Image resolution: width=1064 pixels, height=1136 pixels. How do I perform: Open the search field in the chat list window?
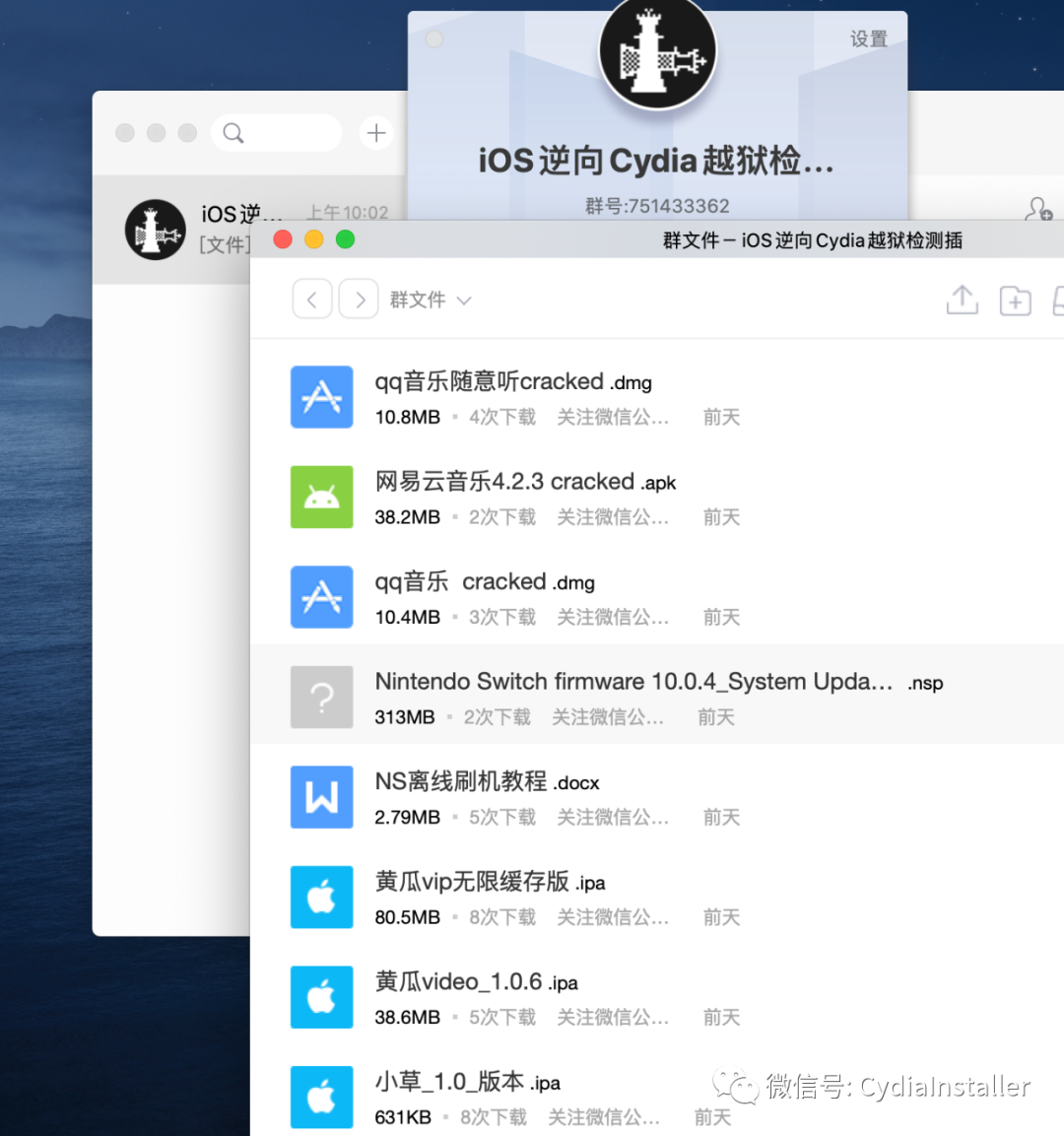[x=276, y=133]
